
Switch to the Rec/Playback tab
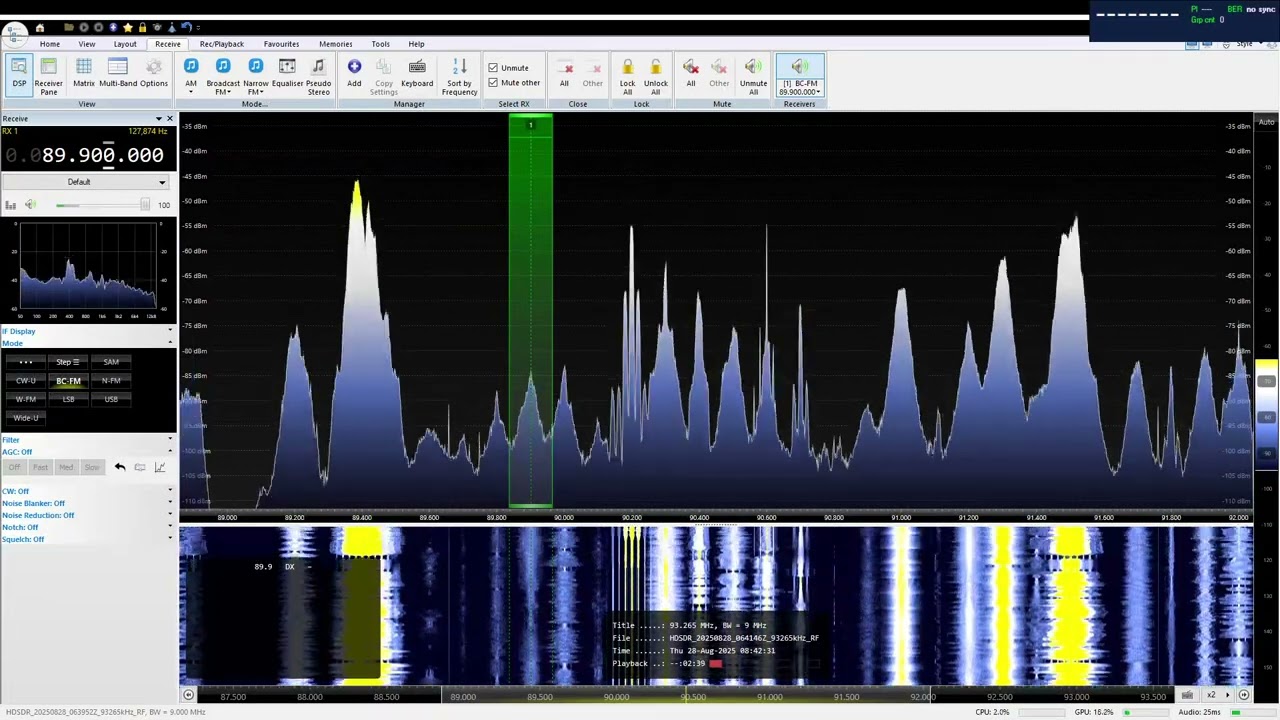tap(222, 44)
